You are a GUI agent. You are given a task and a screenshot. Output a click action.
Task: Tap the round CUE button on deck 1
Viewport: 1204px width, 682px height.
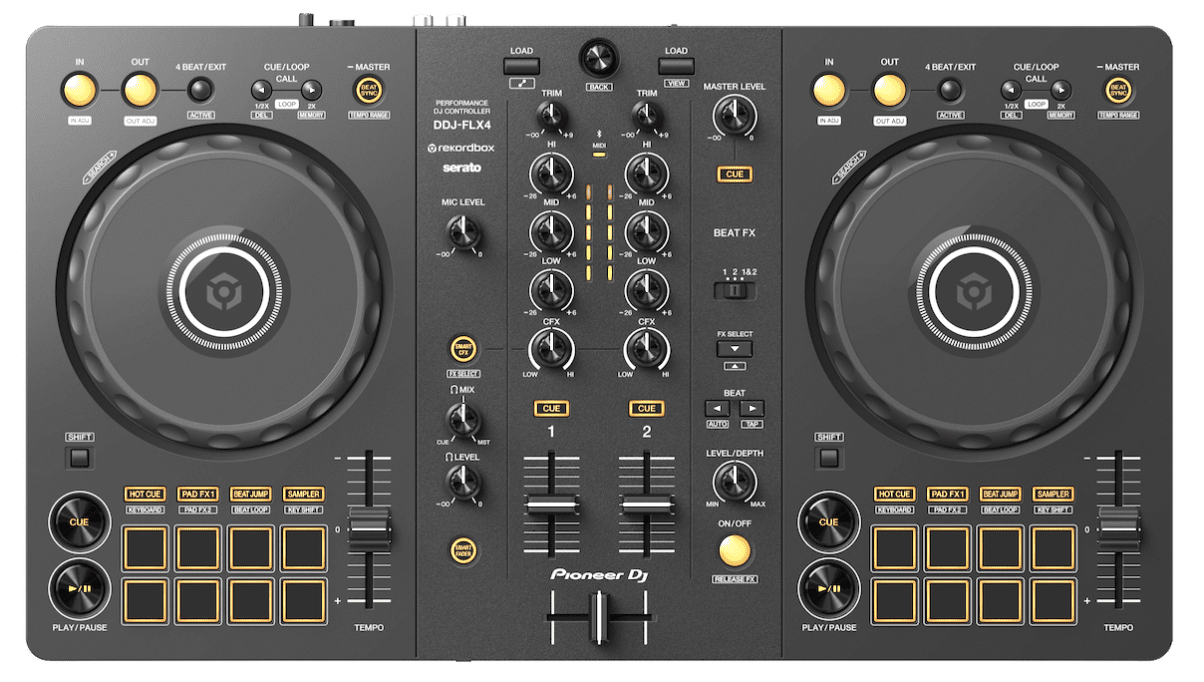click(x=79, y=522)
